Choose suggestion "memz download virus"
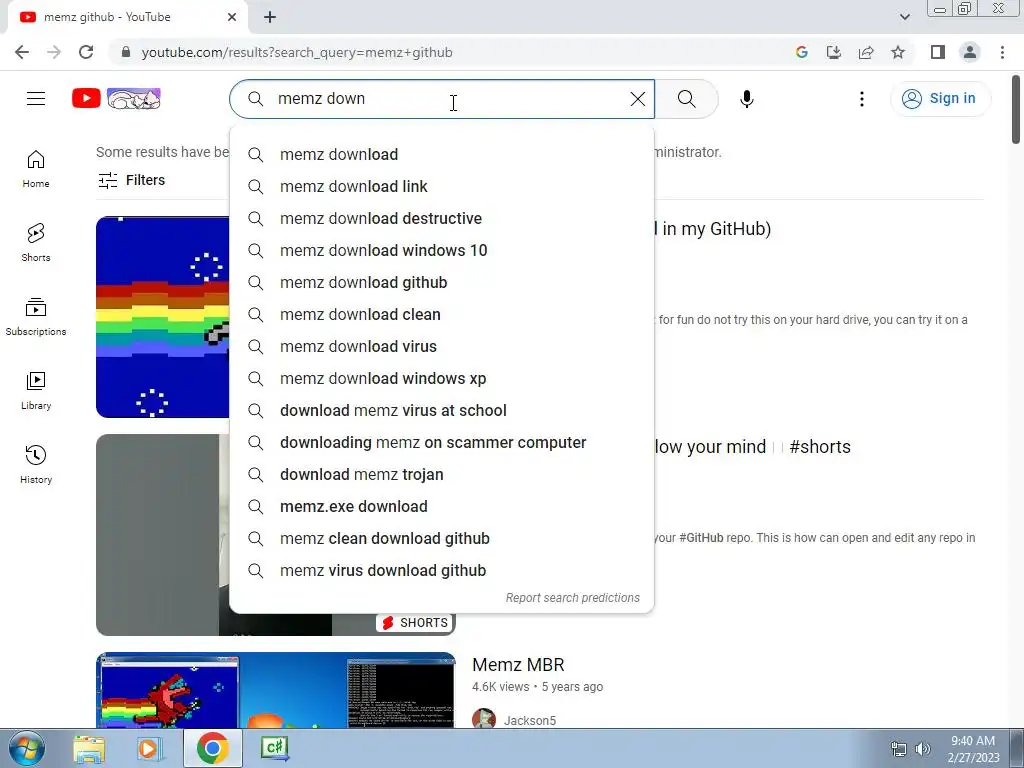Screen dimensions: 1024x768 click(441, 346)
